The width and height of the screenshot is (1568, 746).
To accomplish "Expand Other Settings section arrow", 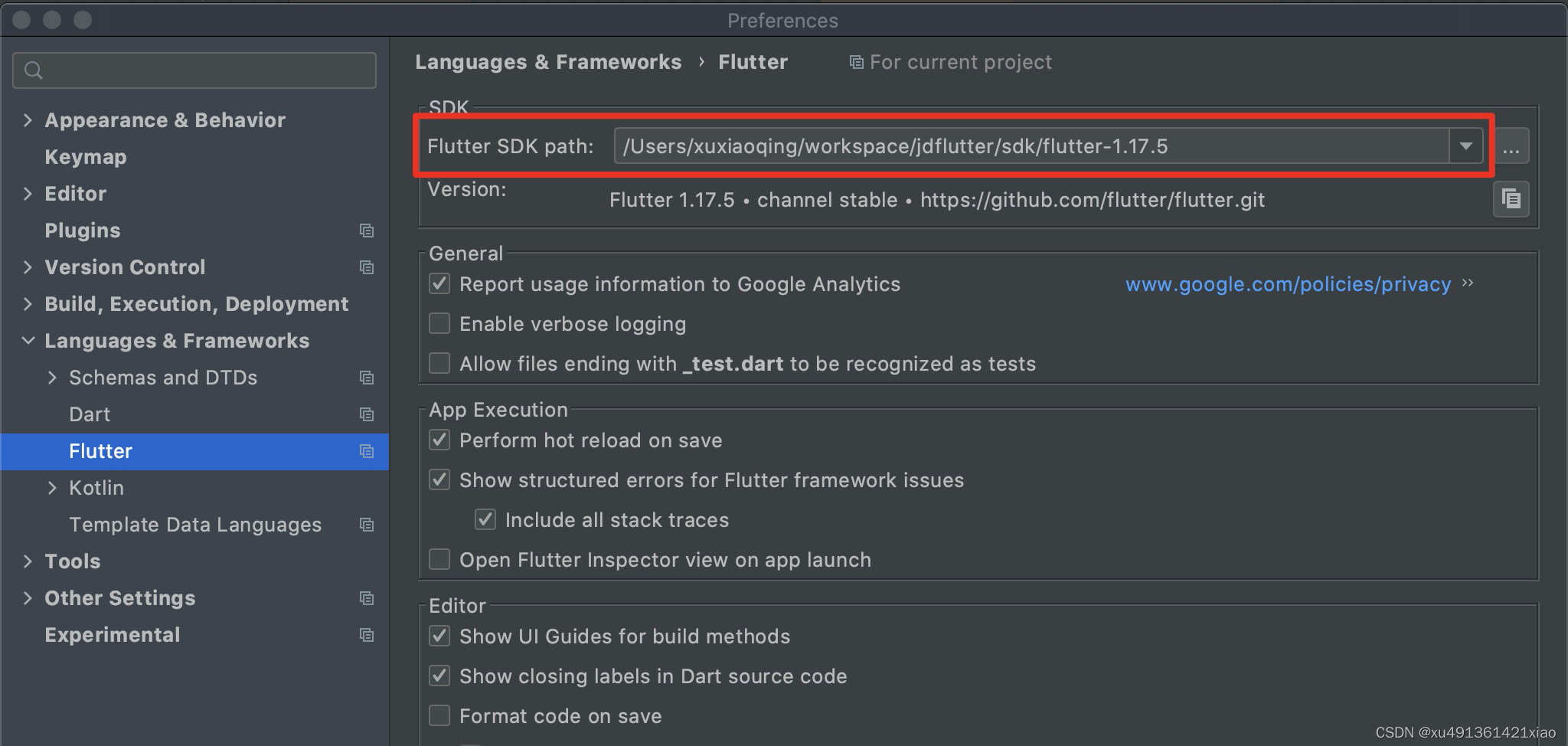I will pyautogui.click(x=28, y=598).
